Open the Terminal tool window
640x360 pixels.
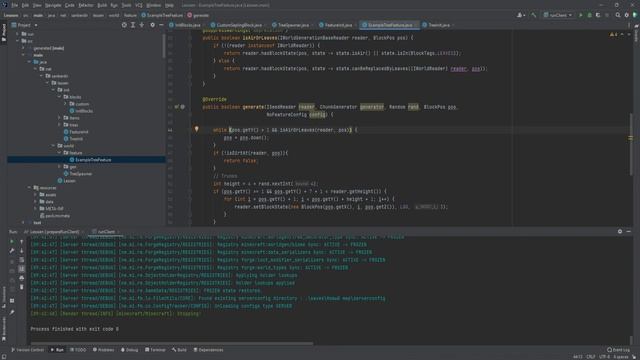[156, 350]
